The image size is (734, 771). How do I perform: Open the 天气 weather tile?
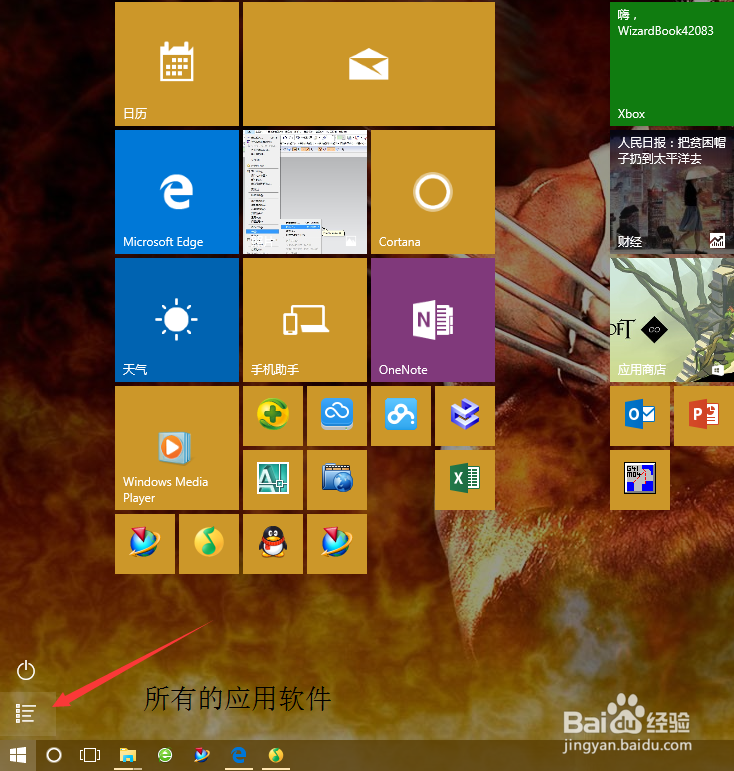176,320
